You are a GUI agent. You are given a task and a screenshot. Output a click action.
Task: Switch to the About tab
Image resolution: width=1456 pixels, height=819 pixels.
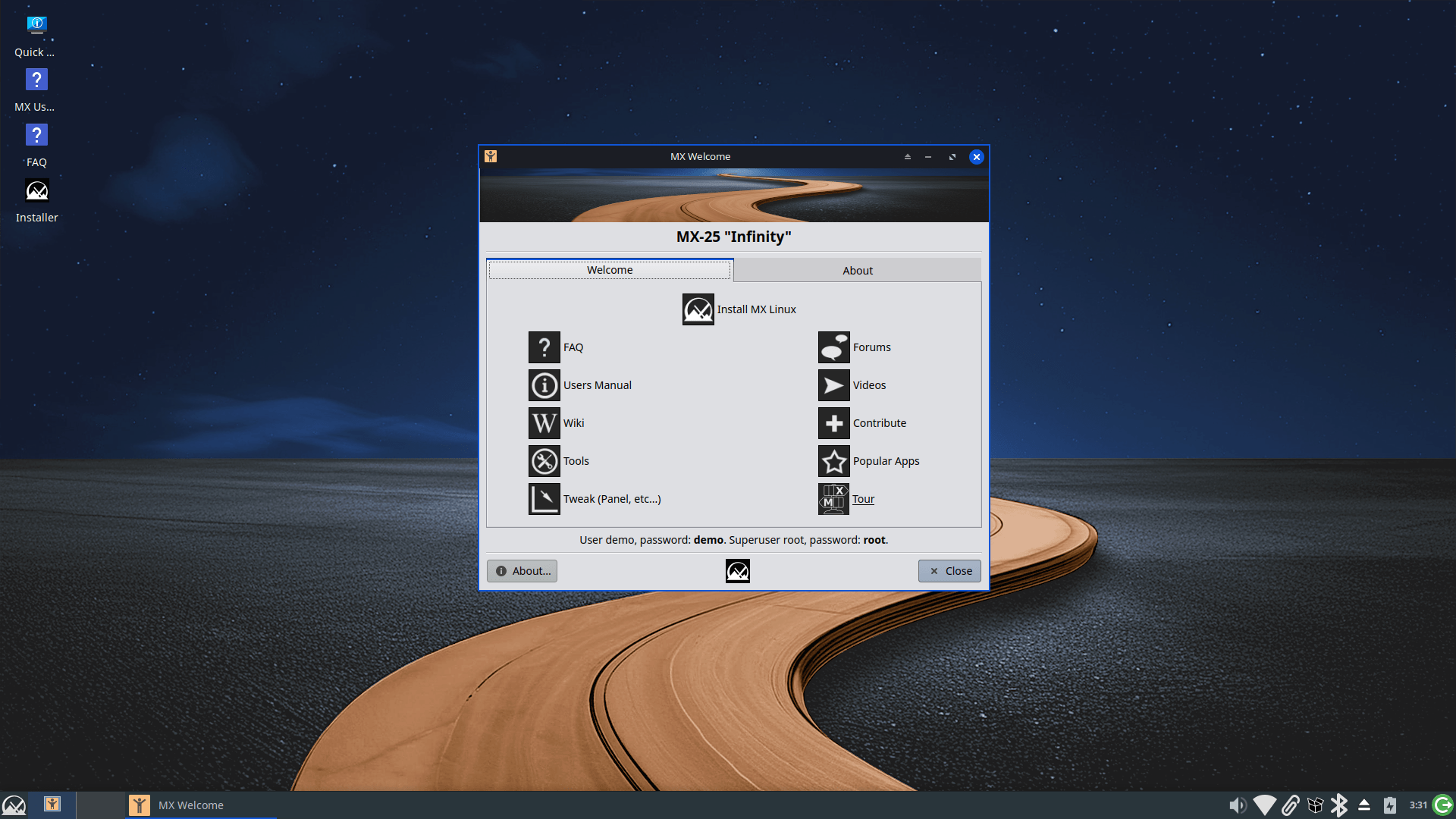857,271
